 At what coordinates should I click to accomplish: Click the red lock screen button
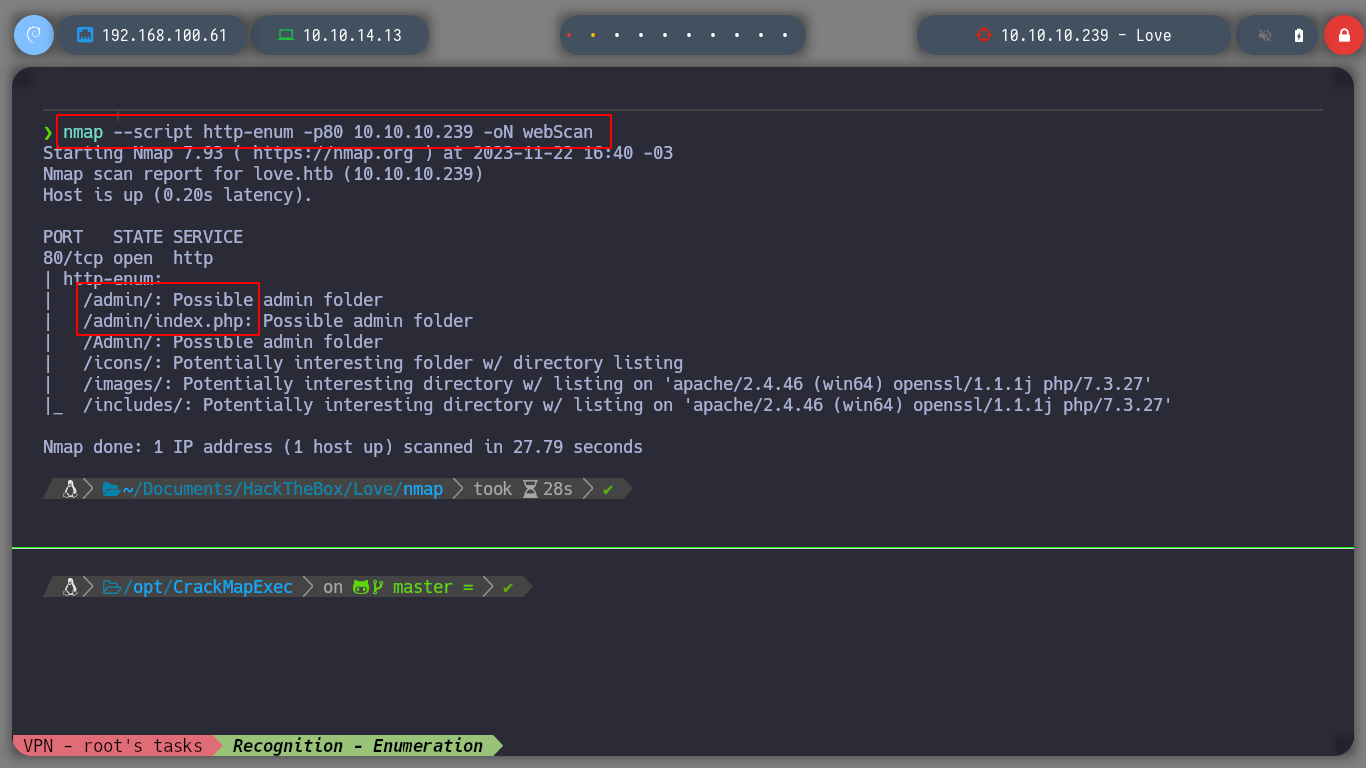[x=1344, y=35]
